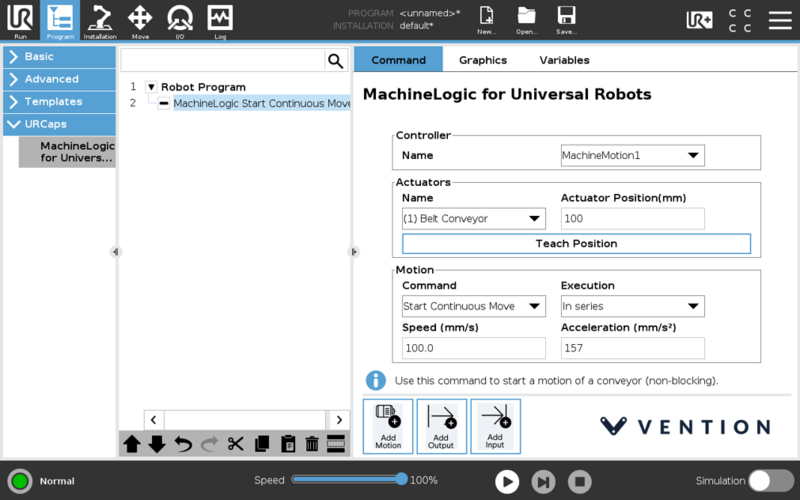Screen dimensions: 800x500
Task: Expand the Basic section
Action: pyautogui.click(x=60, y=57)
